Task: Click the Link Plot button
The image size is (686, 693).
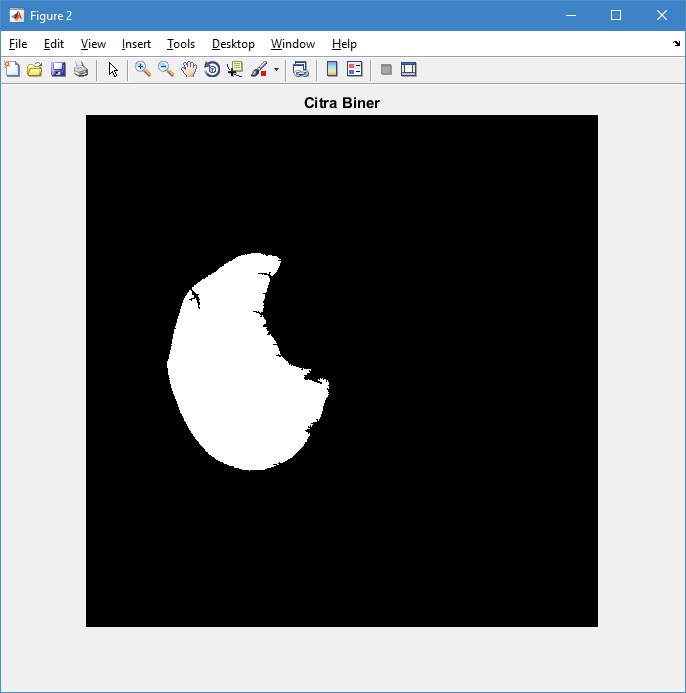Action: 300,69
